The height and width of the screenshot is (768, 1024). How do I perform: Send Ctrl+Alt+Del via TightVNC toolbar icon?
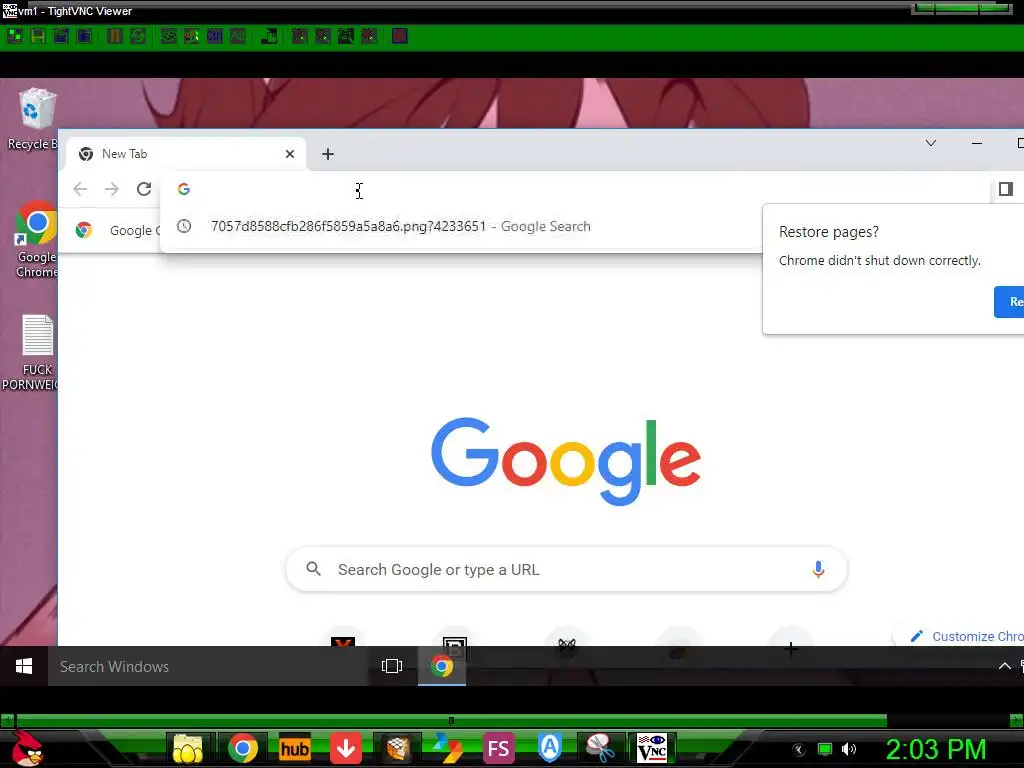(168, 36)
